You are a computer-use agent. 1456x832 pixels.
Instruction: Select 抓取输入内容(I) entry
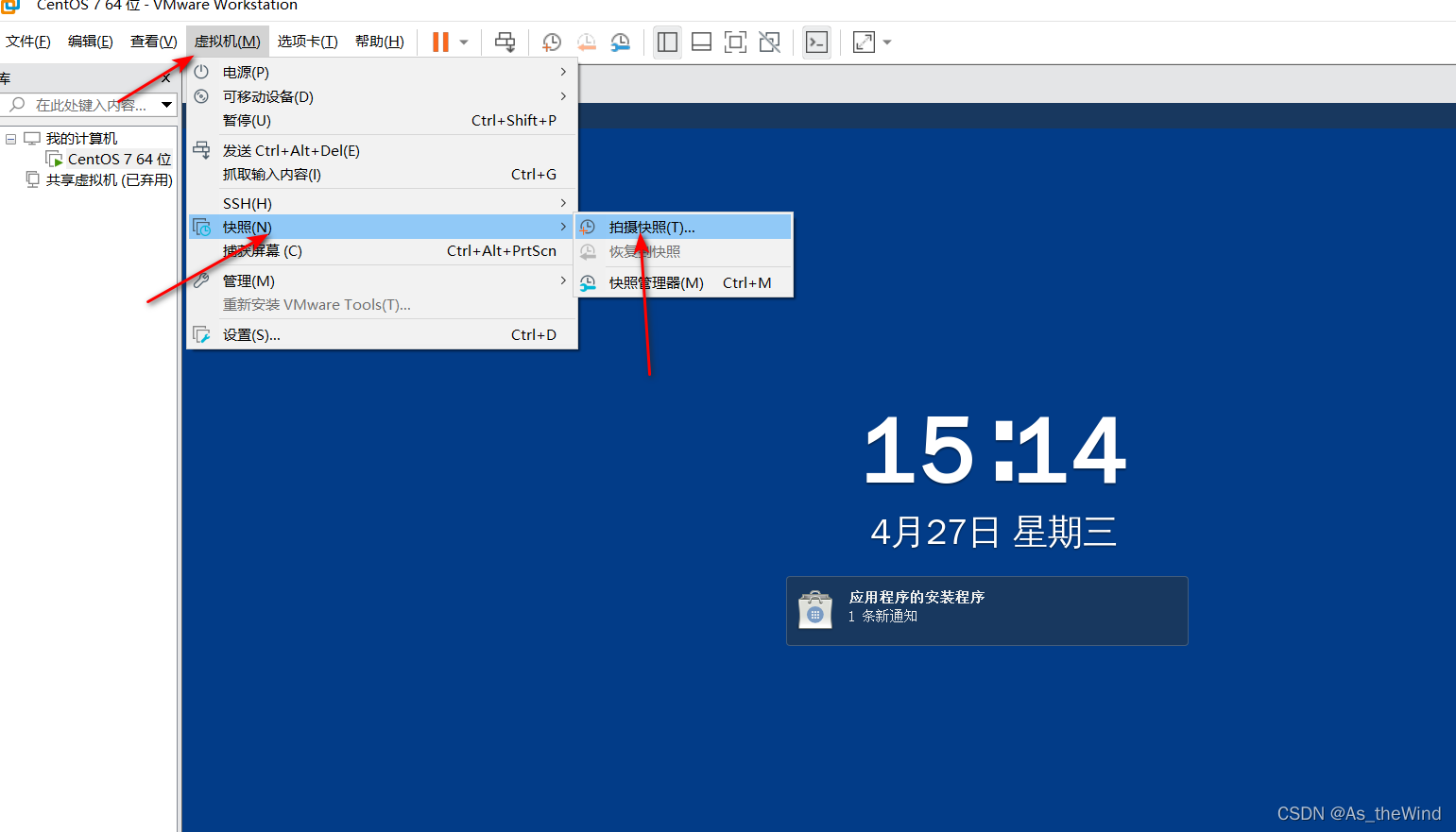(x=383, y=174)
